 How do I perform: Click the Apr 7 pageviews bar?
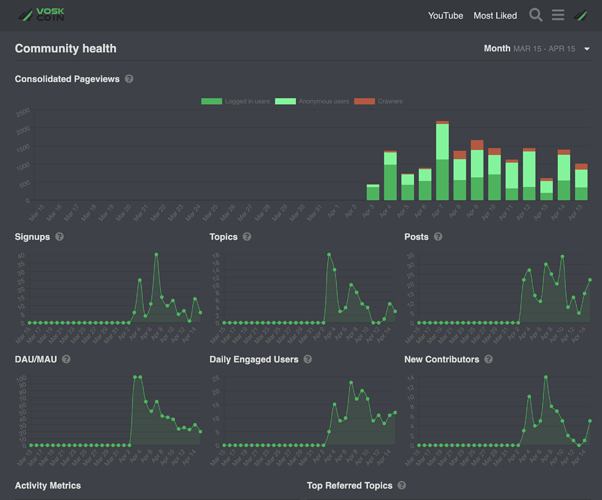point(442,161)
